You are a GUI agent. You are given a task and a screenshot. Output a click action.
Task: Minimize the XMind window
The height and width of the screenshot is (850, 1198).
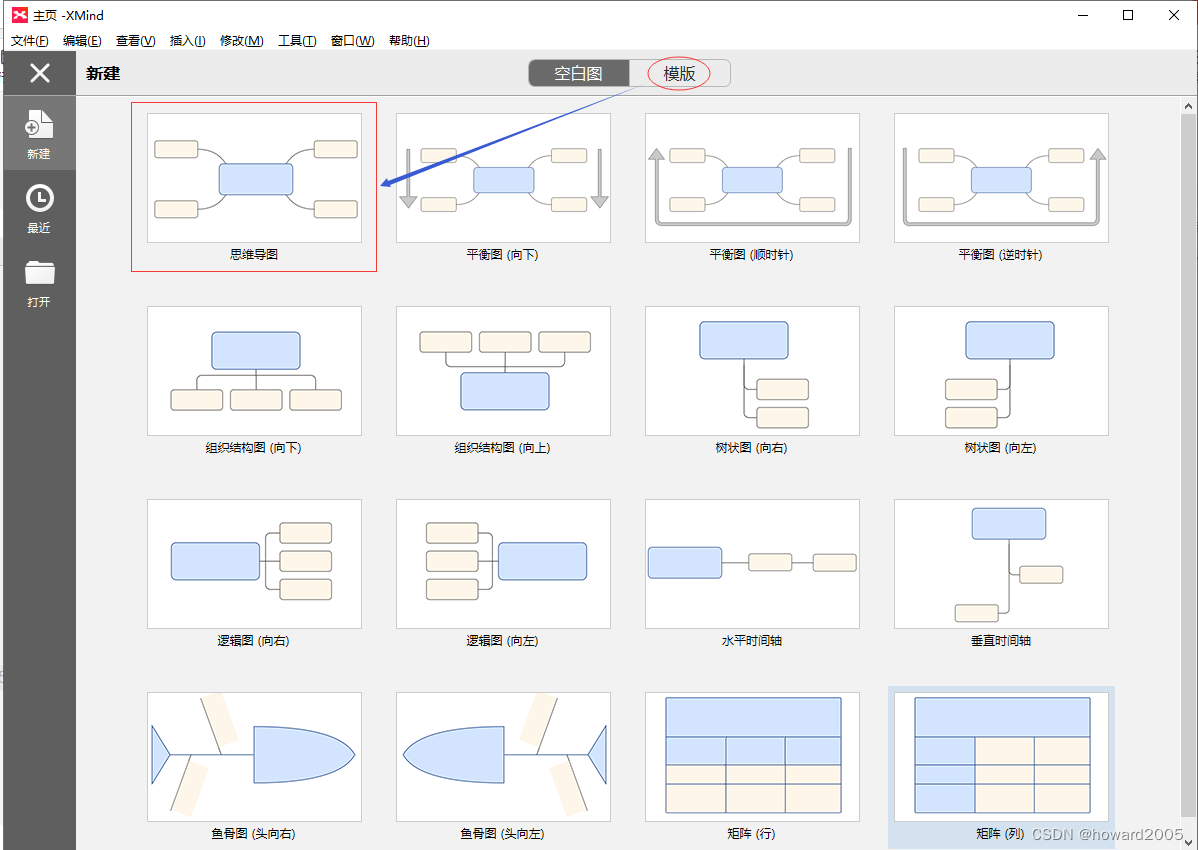click(1083, 15)
